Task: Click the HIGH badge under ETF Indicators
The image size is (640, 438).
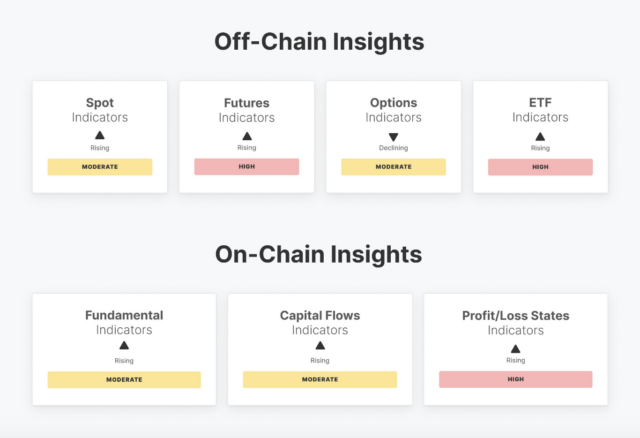Action: pyautogui.click(x=540, y=167)
